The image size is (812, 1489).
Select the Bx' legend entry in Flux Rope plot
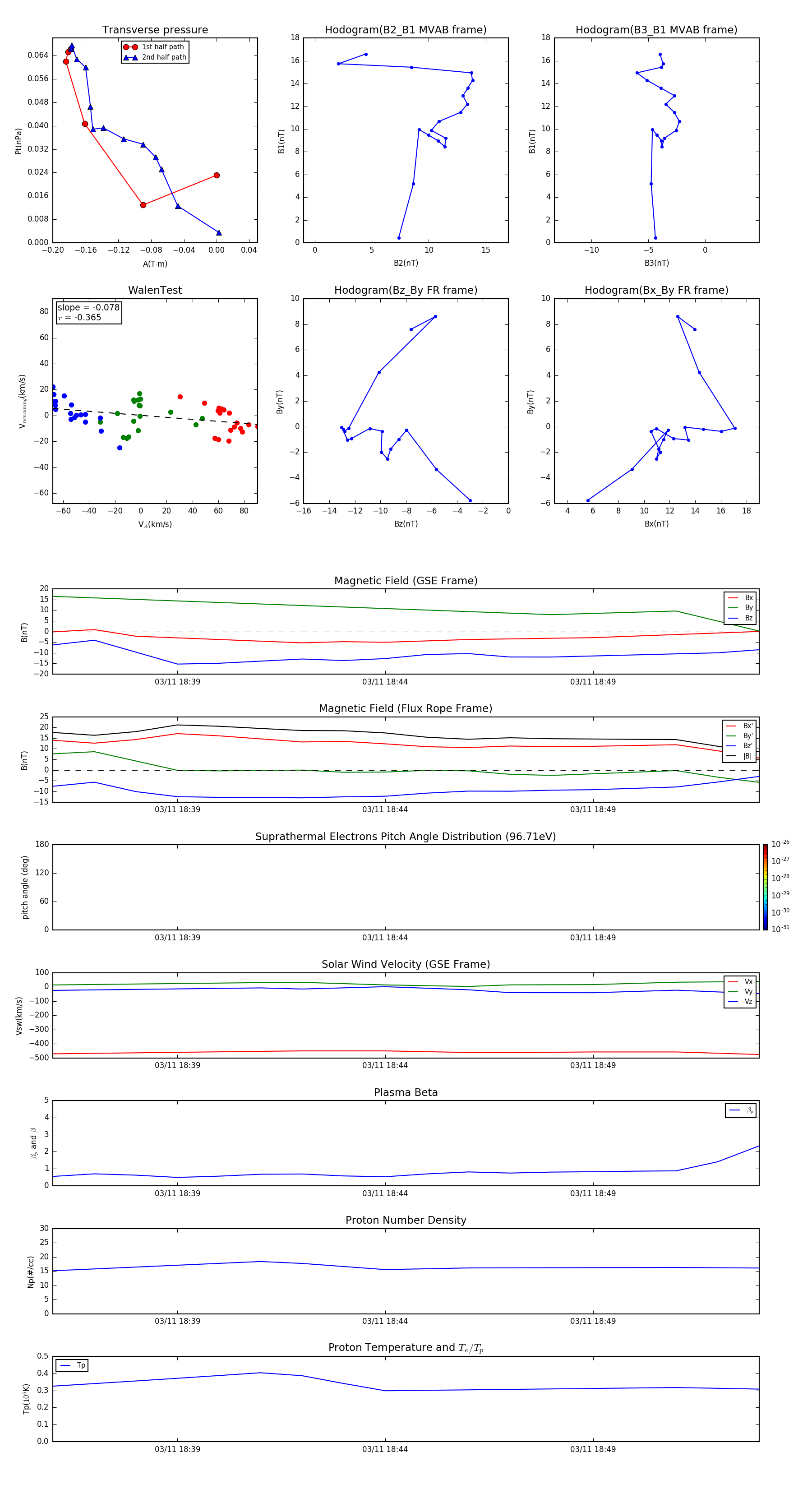[740, 726]
